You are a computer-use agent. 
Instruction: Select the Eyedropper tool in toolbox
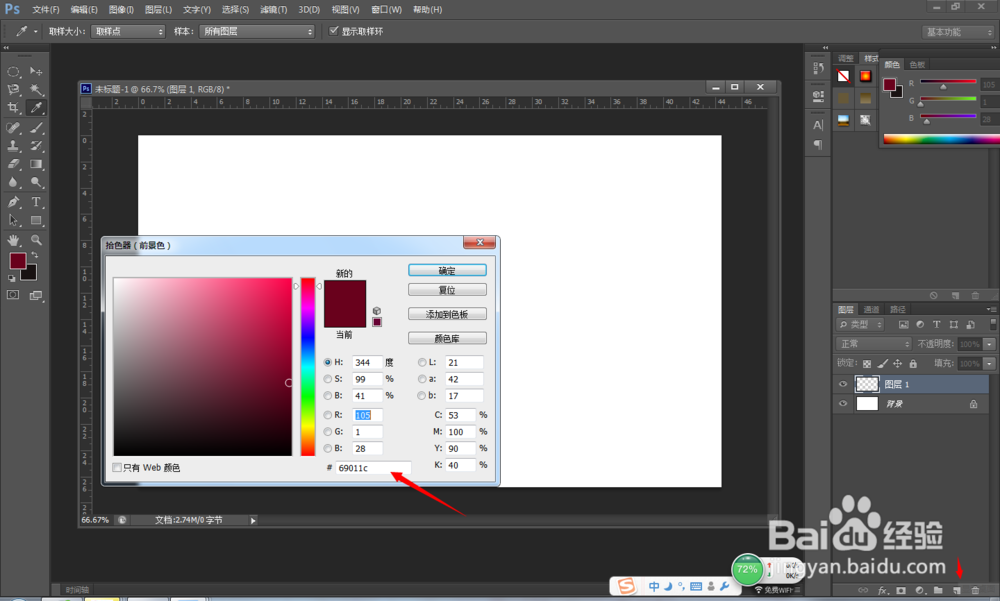[x=36, y=108]
